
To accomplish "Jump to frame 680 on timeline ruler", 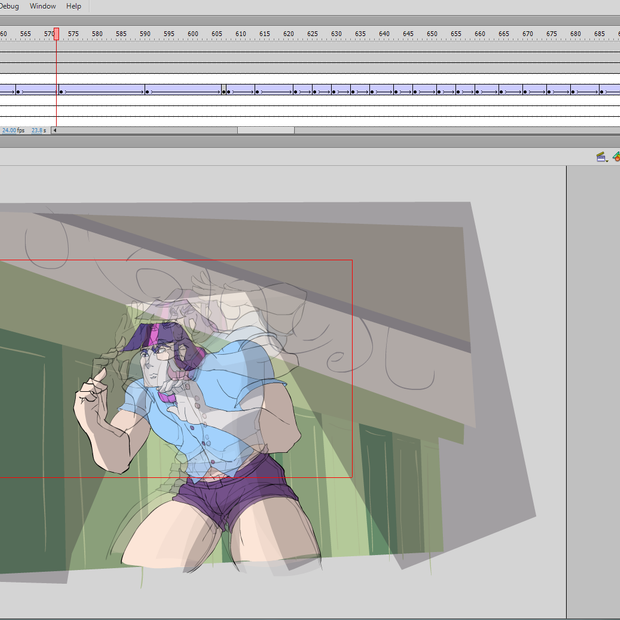I will tap(576, 34).
